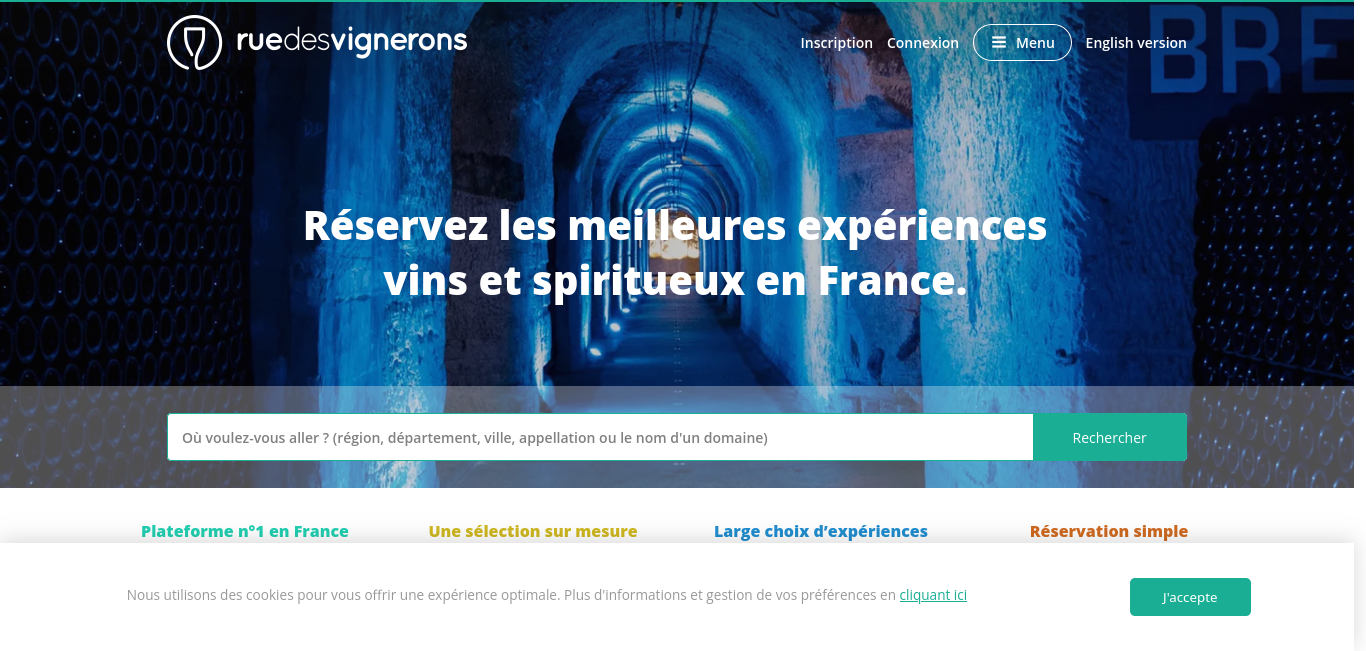Select the Plateforme n°1 en France heading
Screen dimensions: 1366x651
(x=245, y=531)
